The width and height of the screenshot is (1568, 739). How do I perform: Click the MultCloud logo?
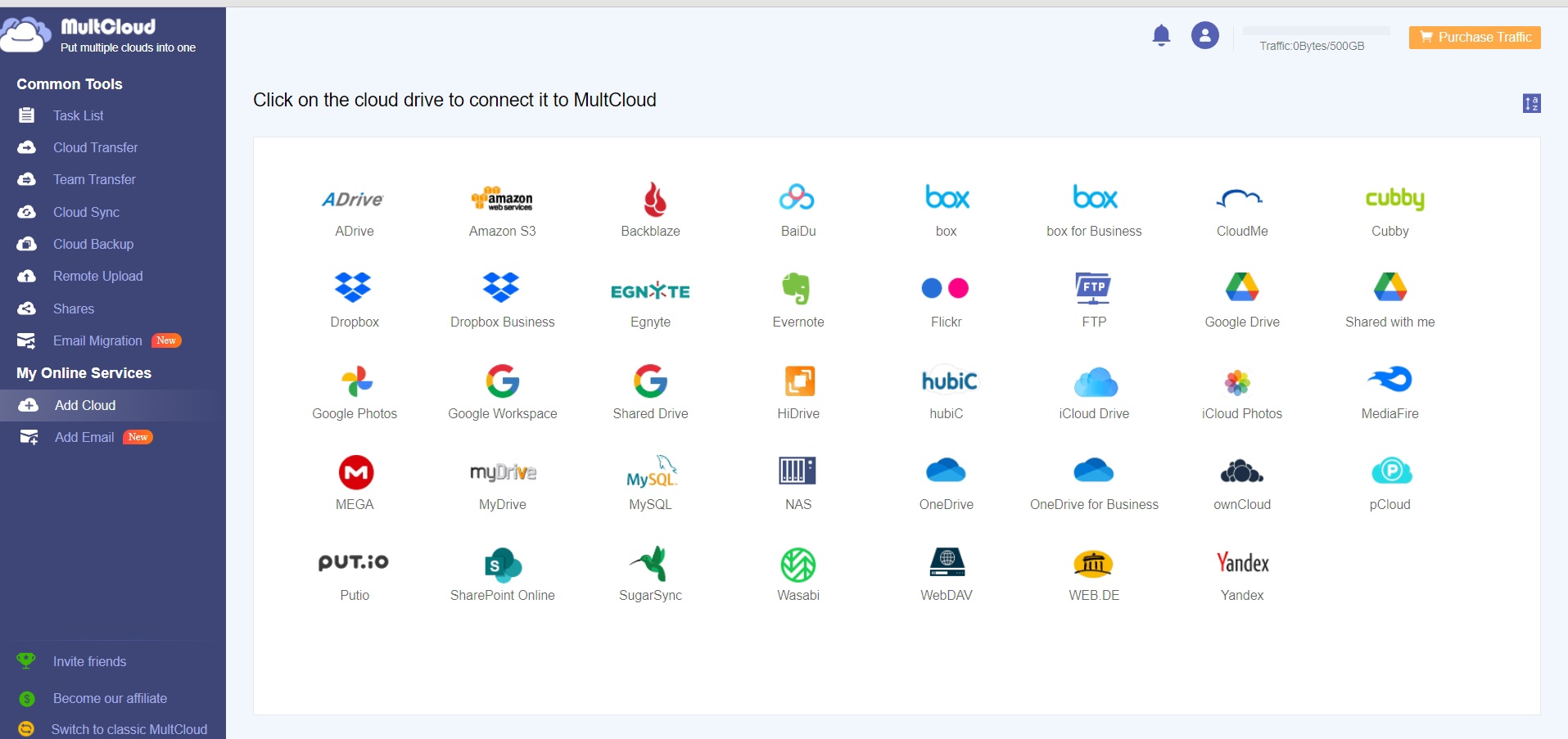(98, 36)
